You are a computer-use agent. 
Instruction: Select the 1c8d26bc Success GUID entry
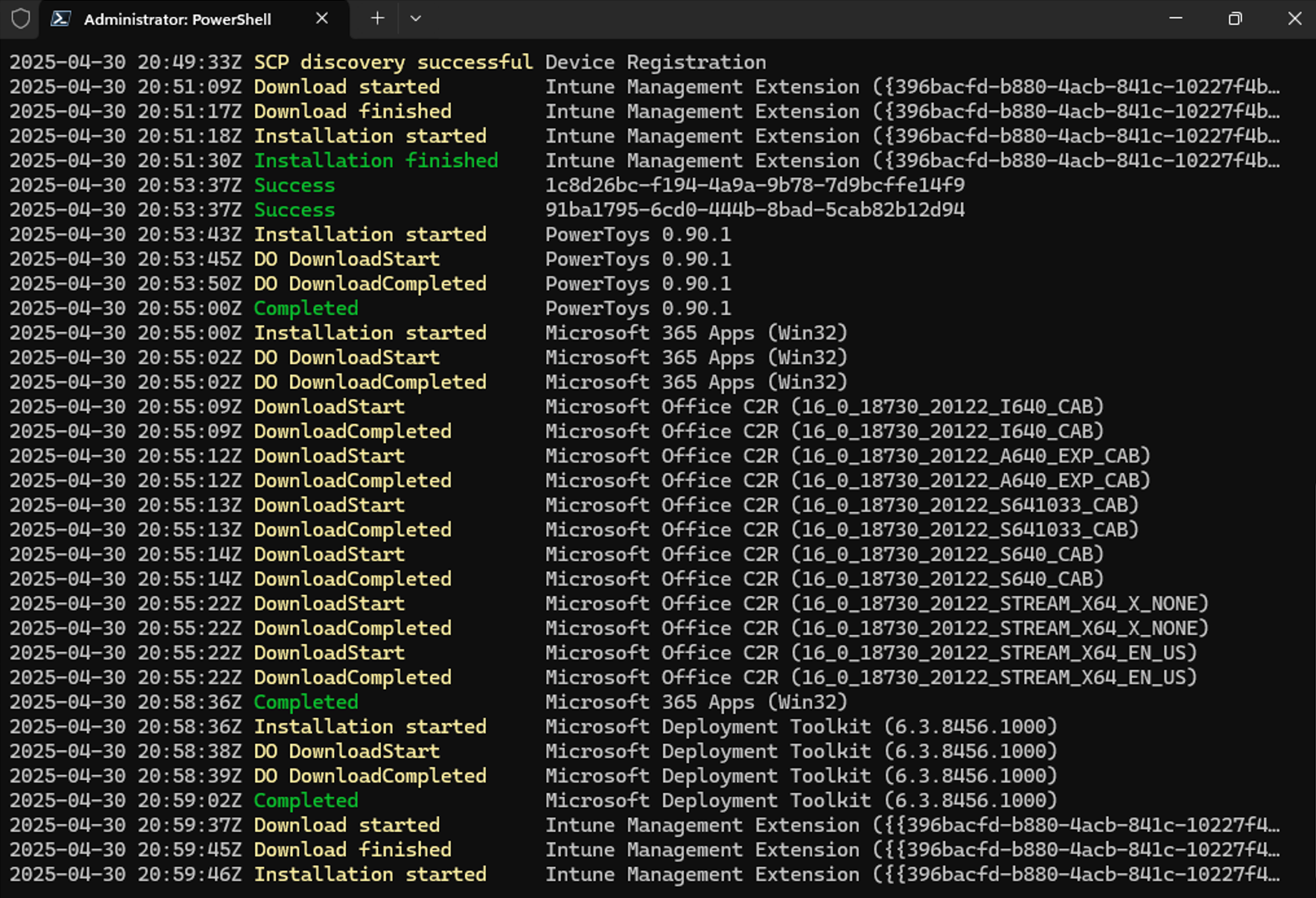click(x=755, y=185)
